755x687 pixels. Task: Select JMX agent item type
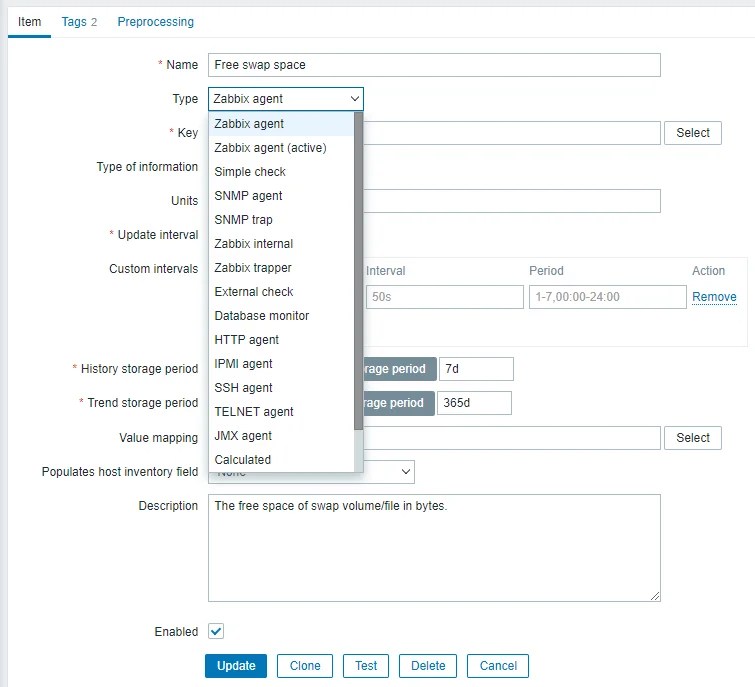point(281,436)
